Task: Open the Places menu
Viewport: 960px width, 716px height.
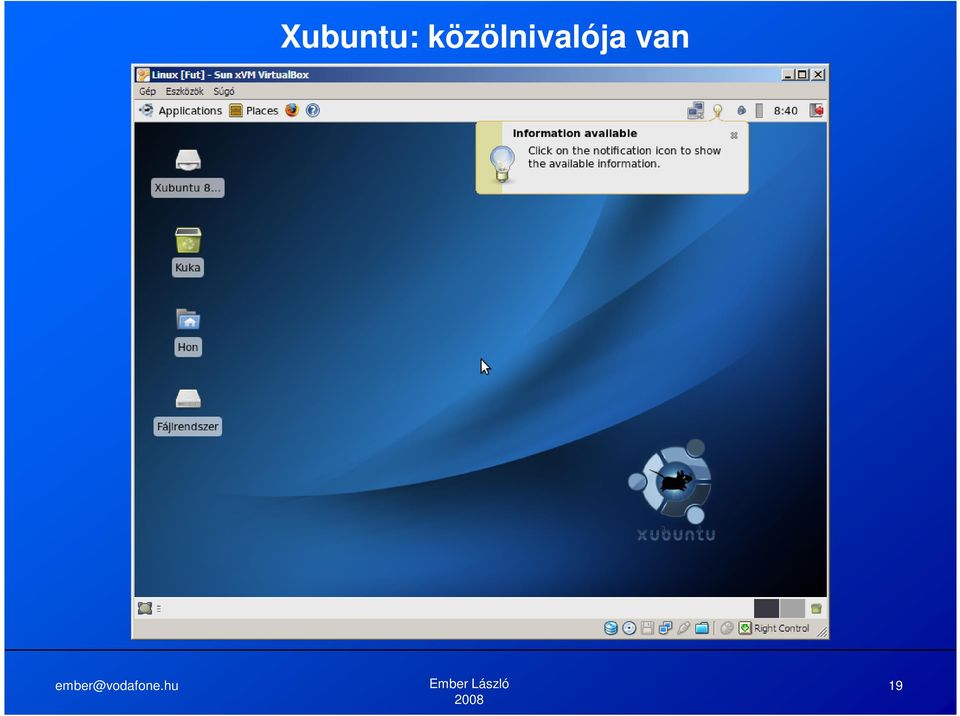Action: [x=254, y=110]
